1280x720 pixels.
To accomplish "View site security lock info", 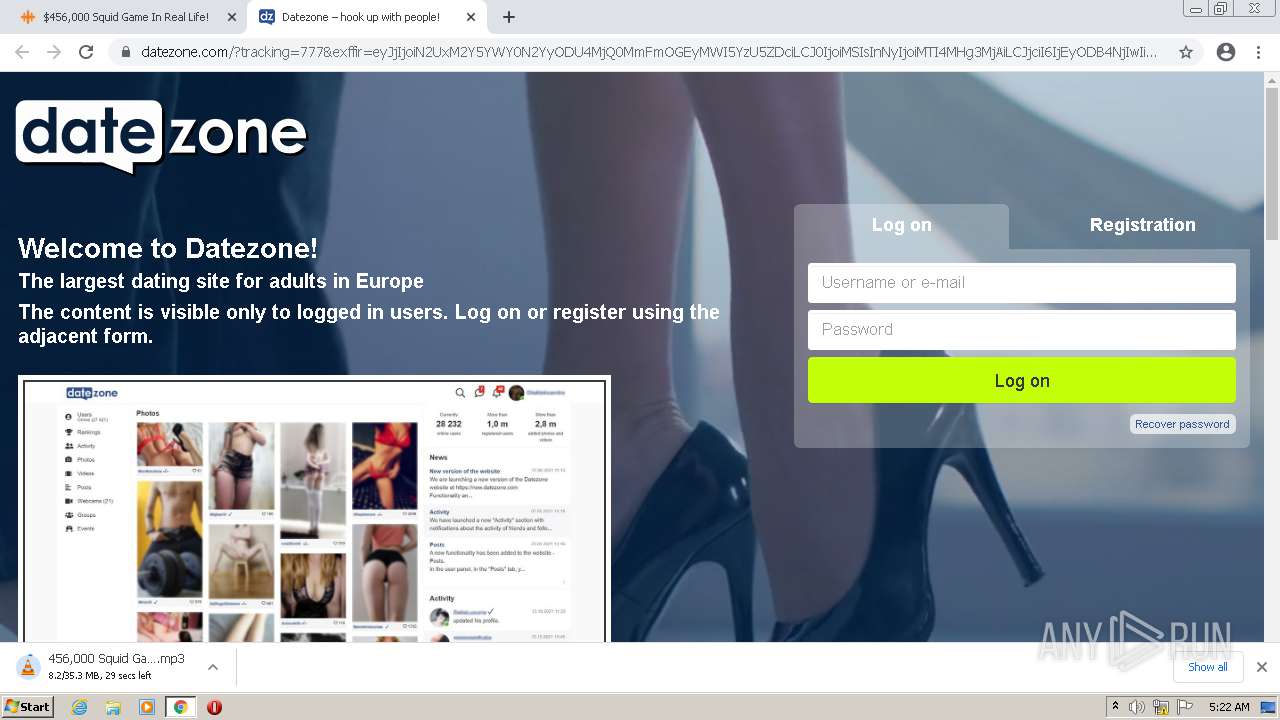I will [x=126, y=52].
